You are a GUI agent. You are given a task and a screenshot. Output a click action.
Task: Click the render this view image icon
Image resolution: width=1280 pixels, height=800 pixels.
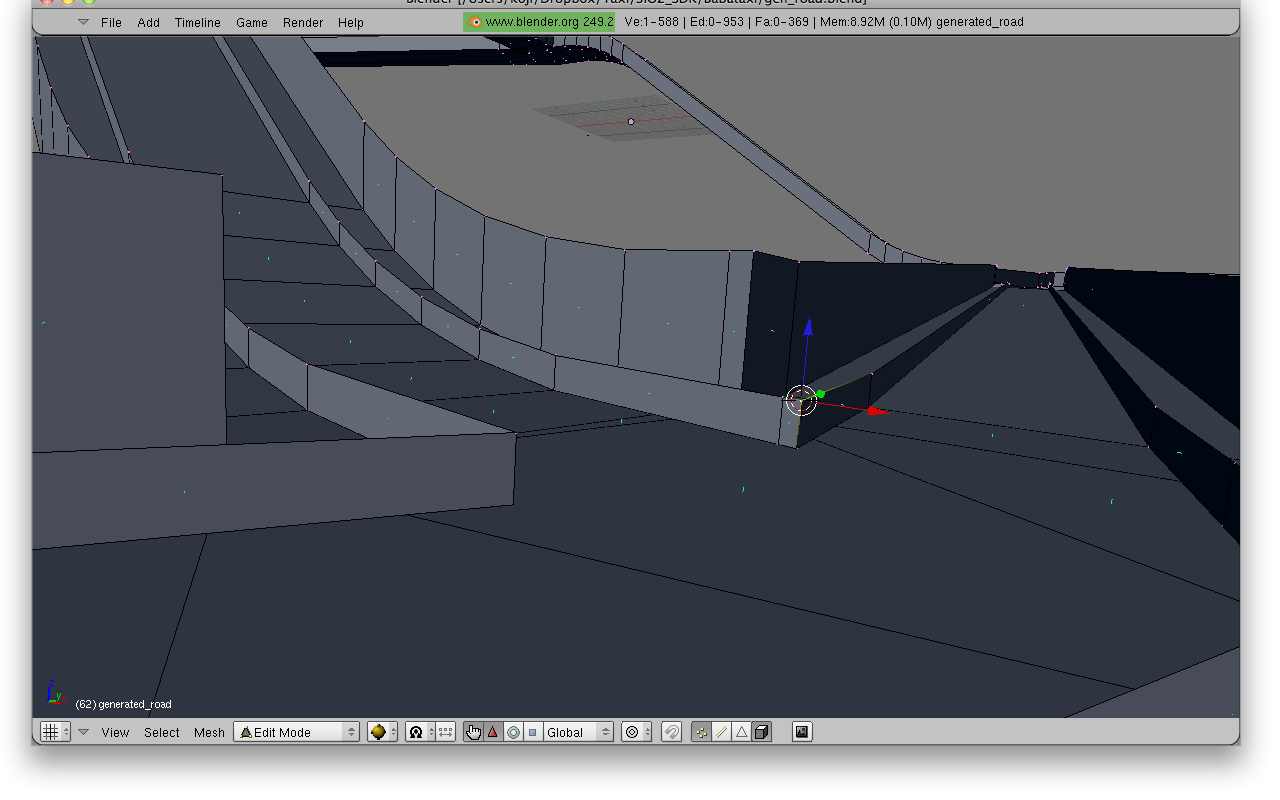[801, 732]
